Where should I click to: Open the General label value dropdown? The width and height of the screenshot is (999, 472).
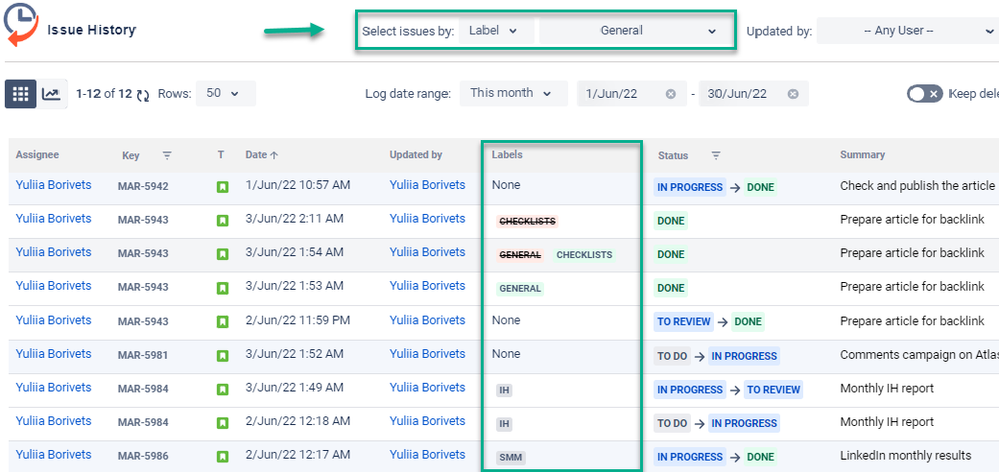(635, 31)
